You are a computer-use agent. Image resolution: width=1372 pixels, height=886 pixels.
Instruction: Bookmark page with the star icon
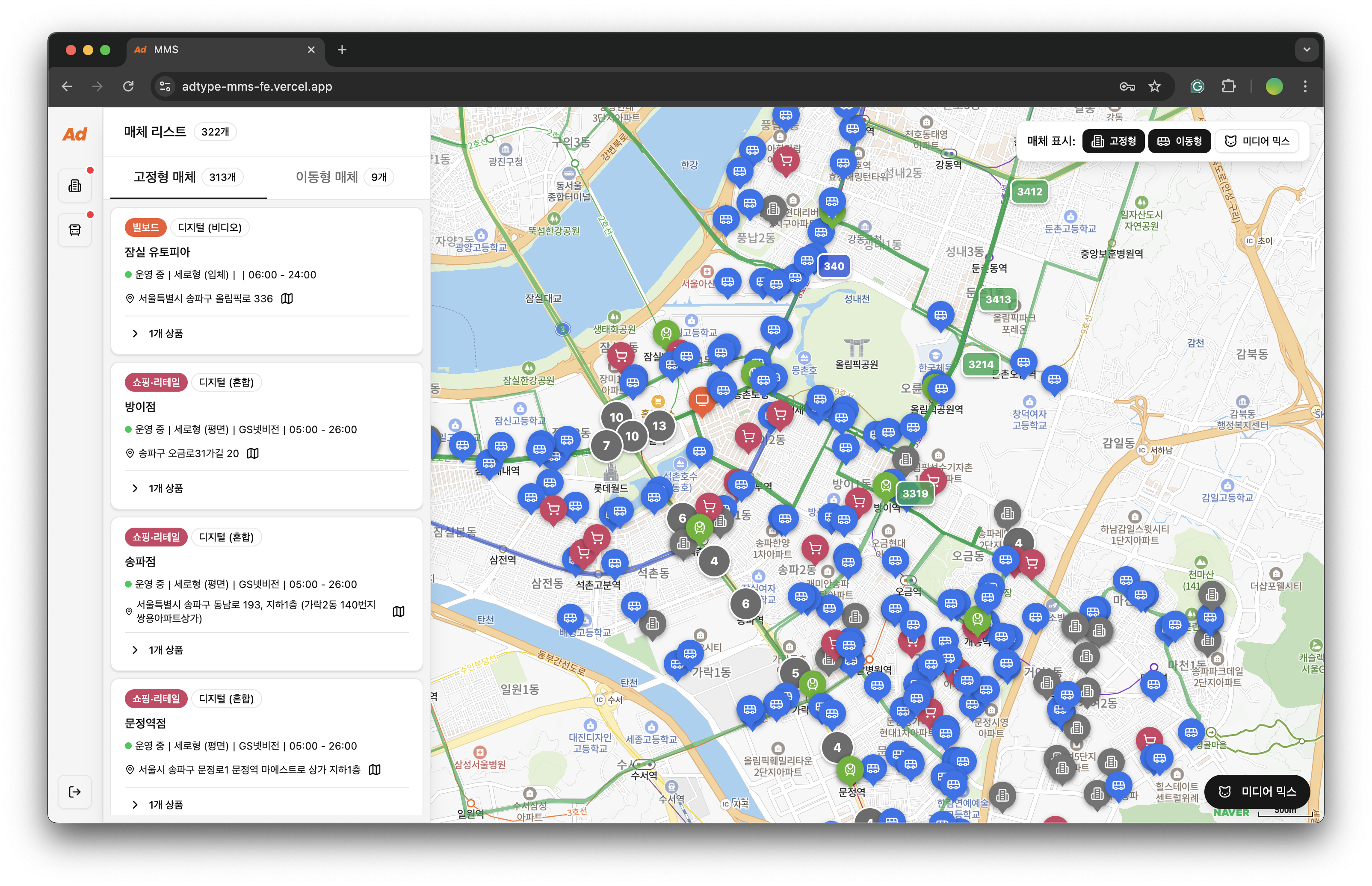1155,86
